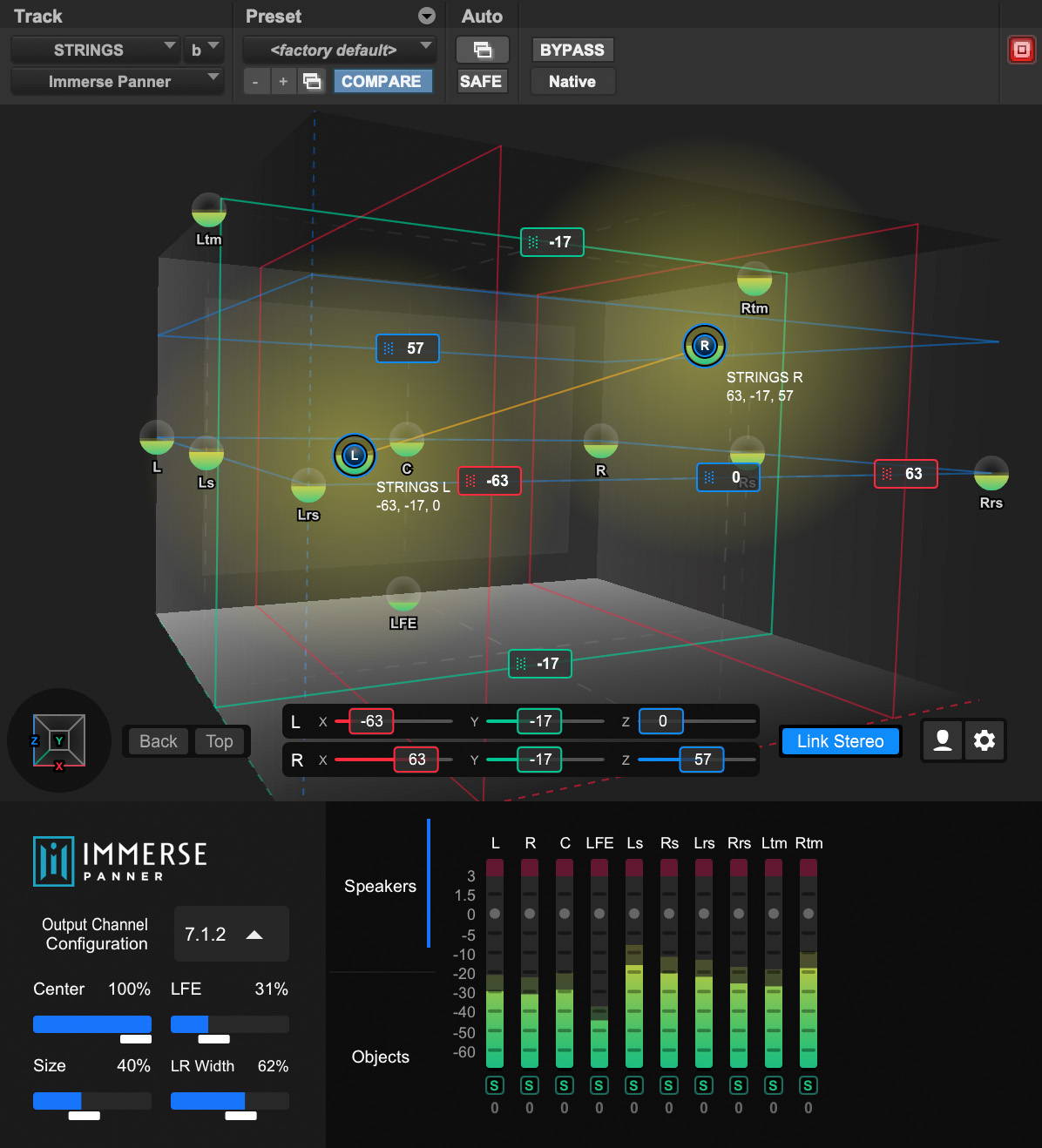Image resolution: width=1042 pixels, height=1148 pixels.
Task: Switch to the Top view
Action: [x=220, y=741]
